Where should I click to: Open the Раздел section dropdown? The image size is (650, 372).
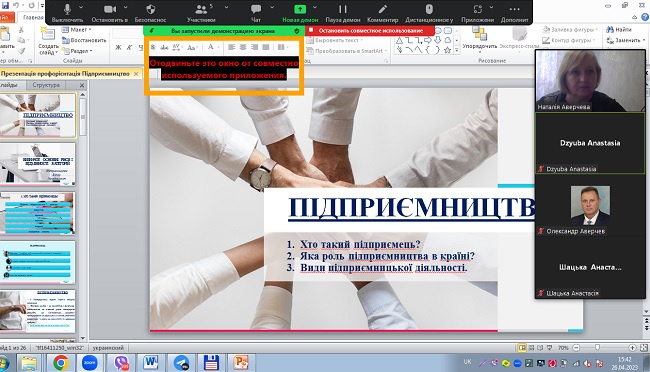point(77,51)
